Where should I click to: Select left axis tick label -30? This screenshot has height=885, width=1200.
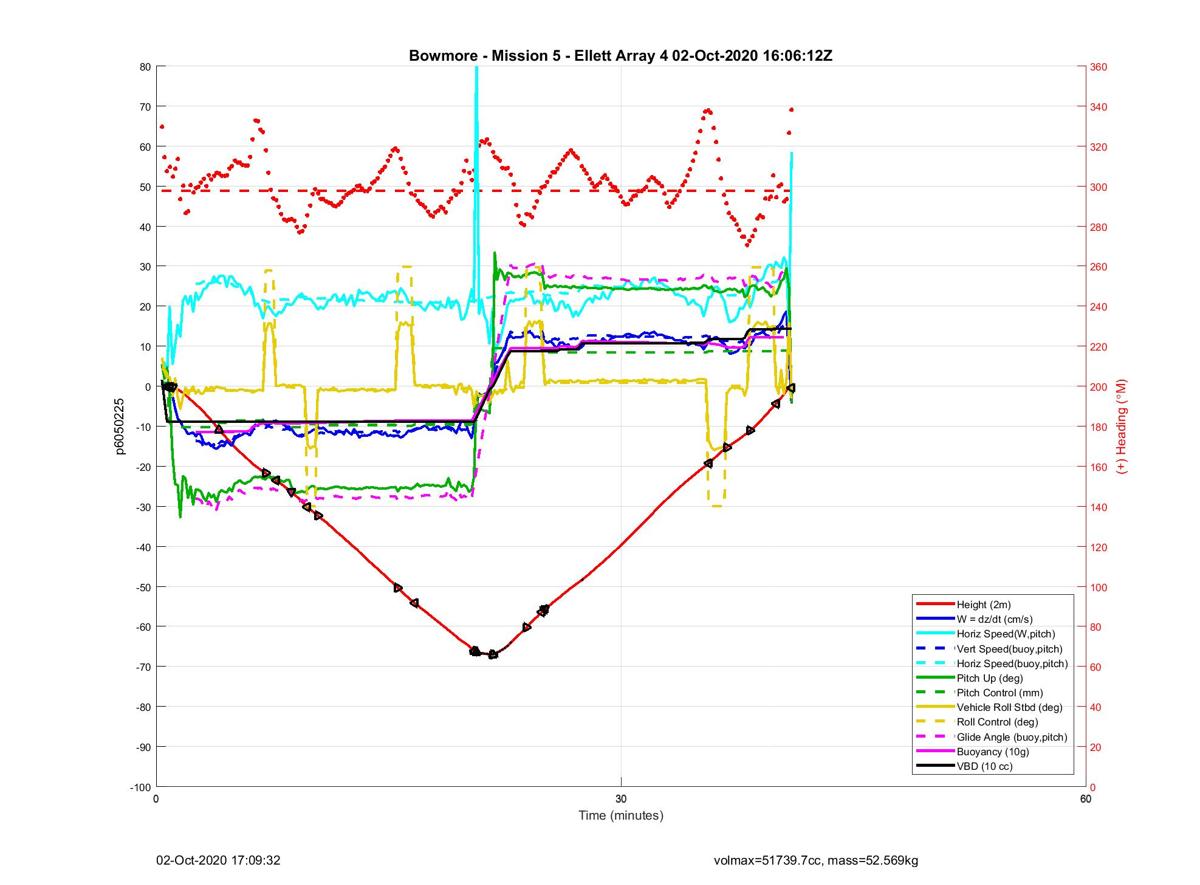[142, 507]
